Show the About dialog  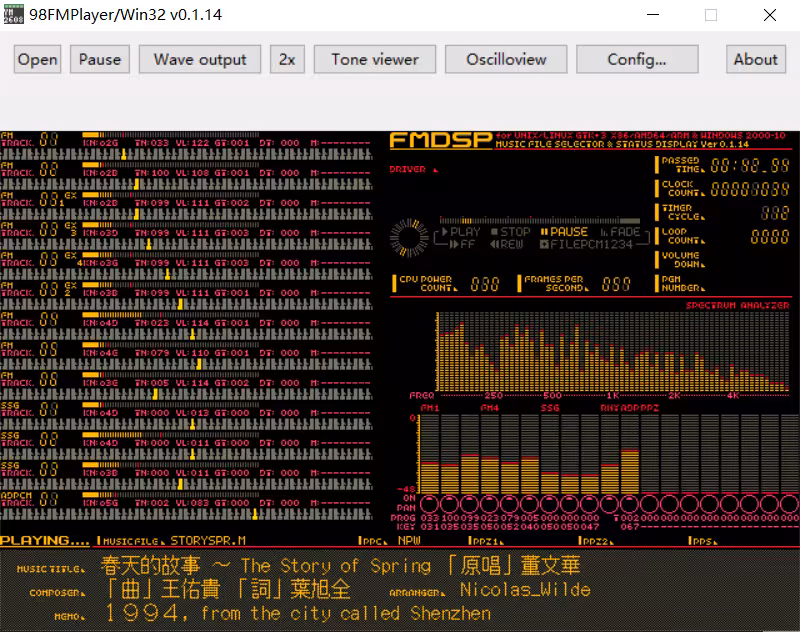[756, 59]
